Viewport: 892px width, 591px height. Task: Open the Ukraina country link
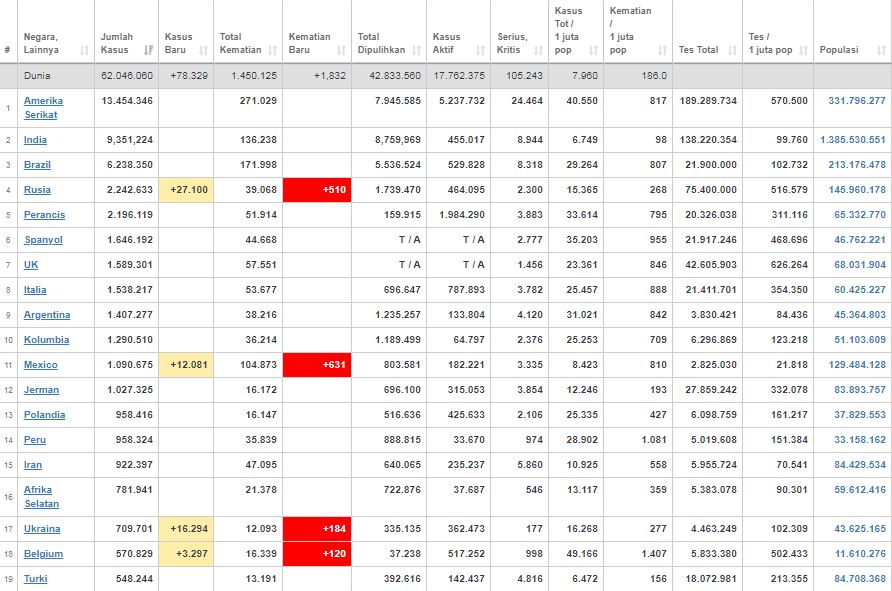point(42,529)
